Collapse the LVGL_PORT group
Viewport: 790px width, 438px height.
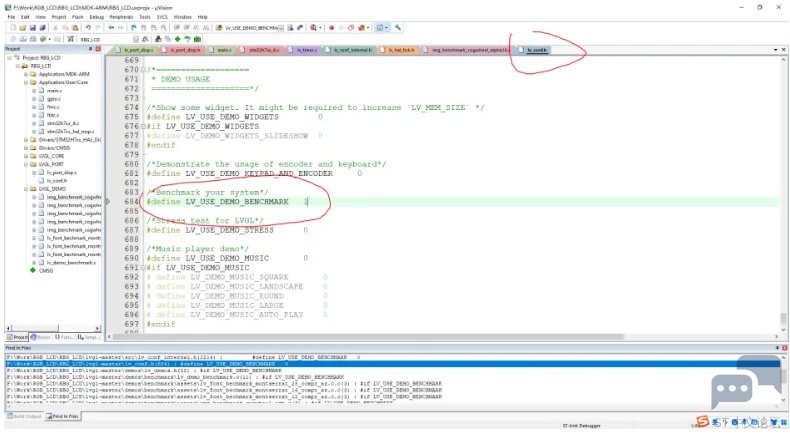[26, 164]
